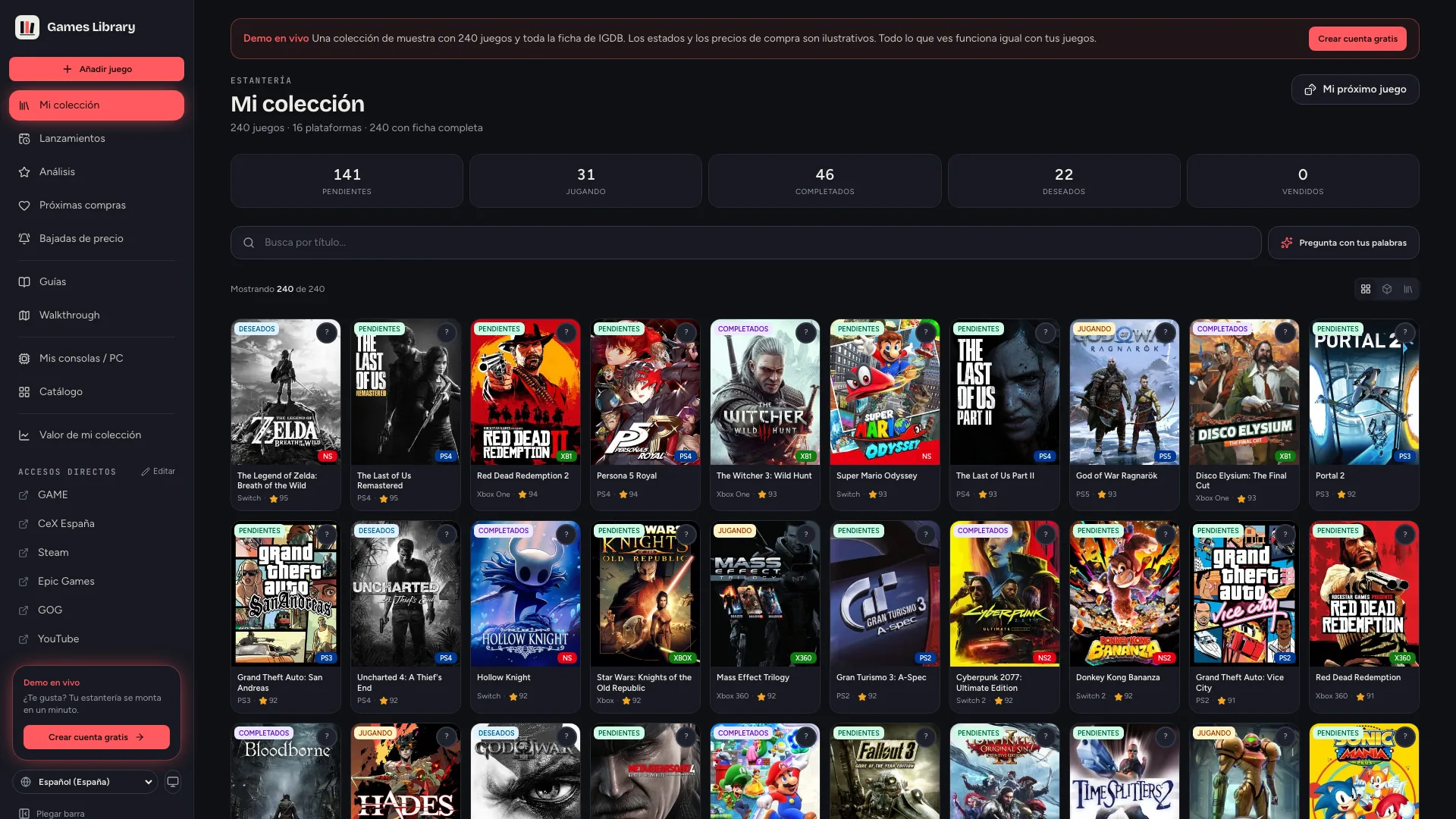Image resolution: width=1456 pixels, height=819 pixels.
Task: Switch to shelf spine view icon
Action: click(x=1408, y=289)
